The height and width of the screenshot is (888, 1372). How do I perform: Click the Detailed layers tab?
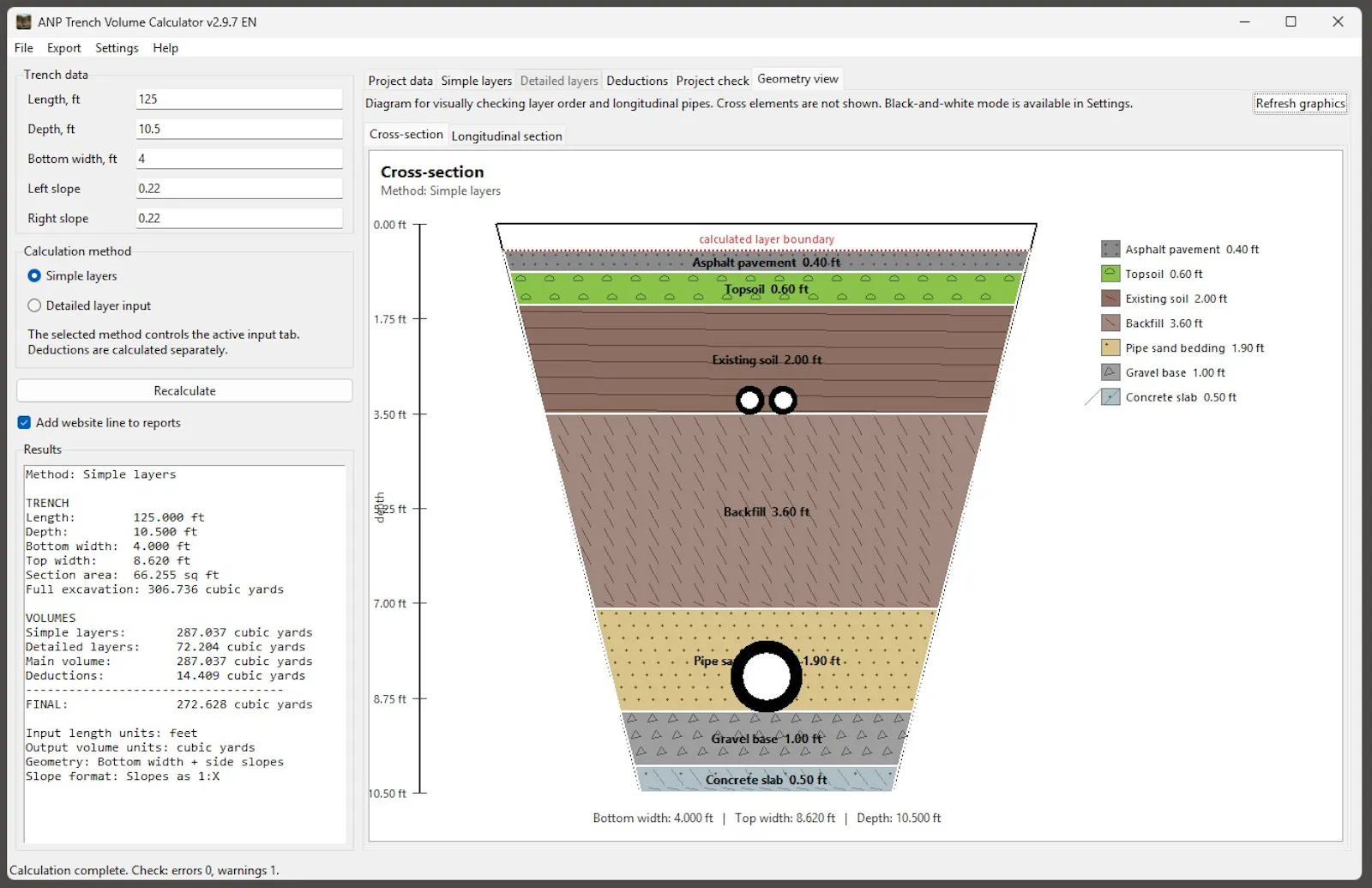[x=559, y=81]
